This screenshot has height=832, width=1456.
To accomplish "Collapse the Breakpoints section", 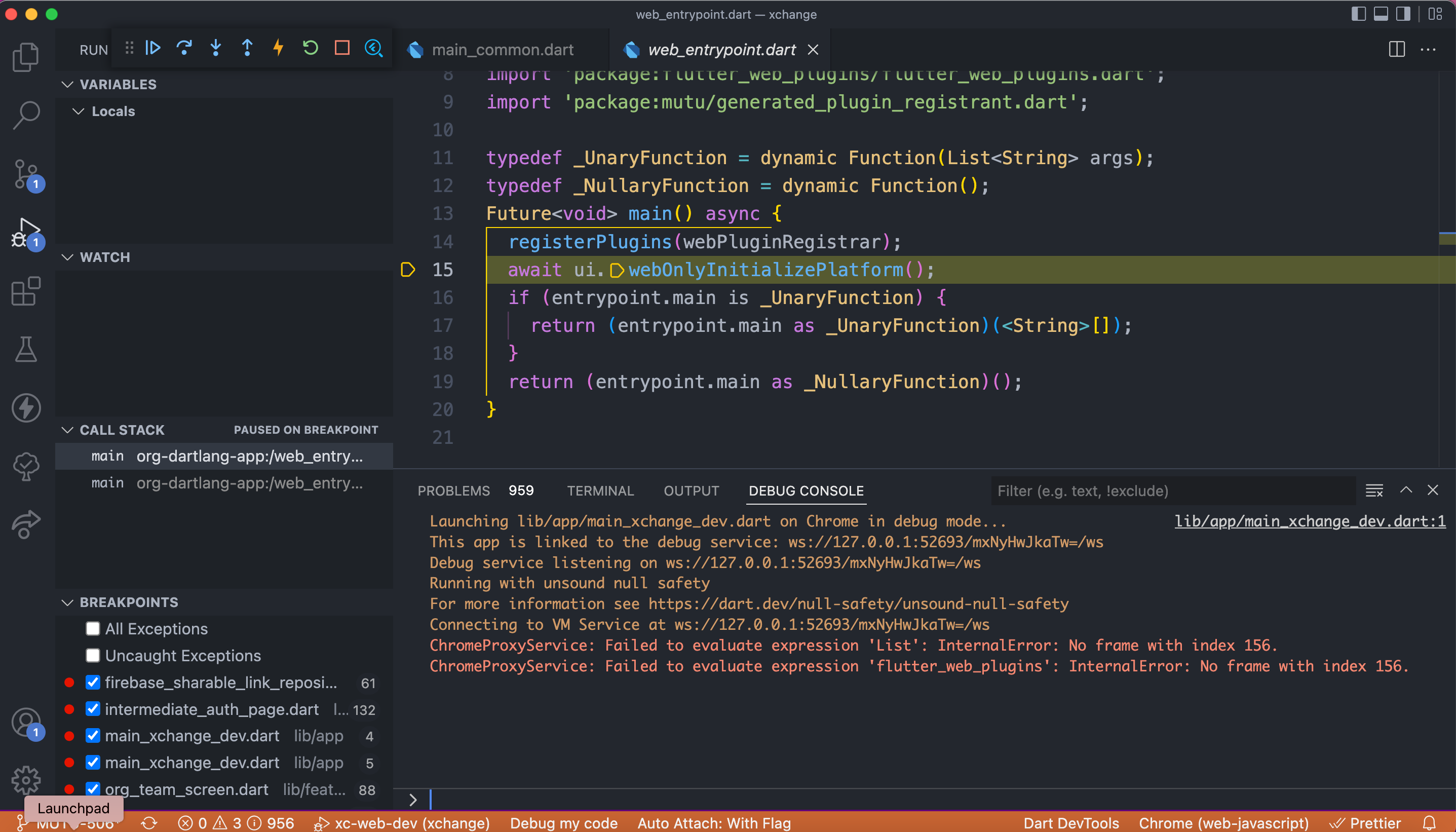I will [68, 602].
